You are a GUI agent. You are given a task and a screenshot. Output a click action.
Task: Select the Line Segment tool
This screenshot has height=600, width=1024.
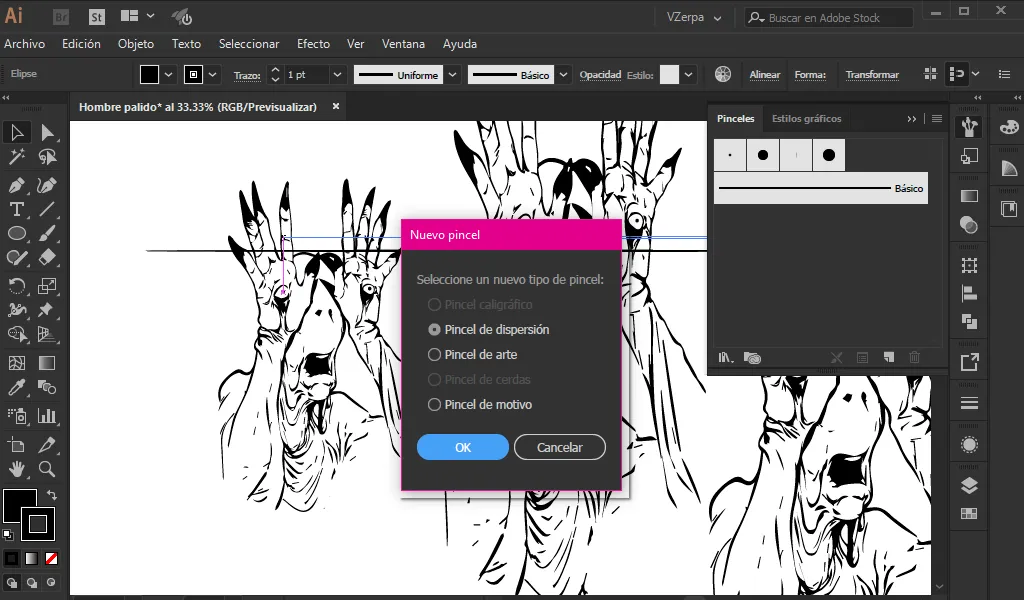tap(47, 210)
